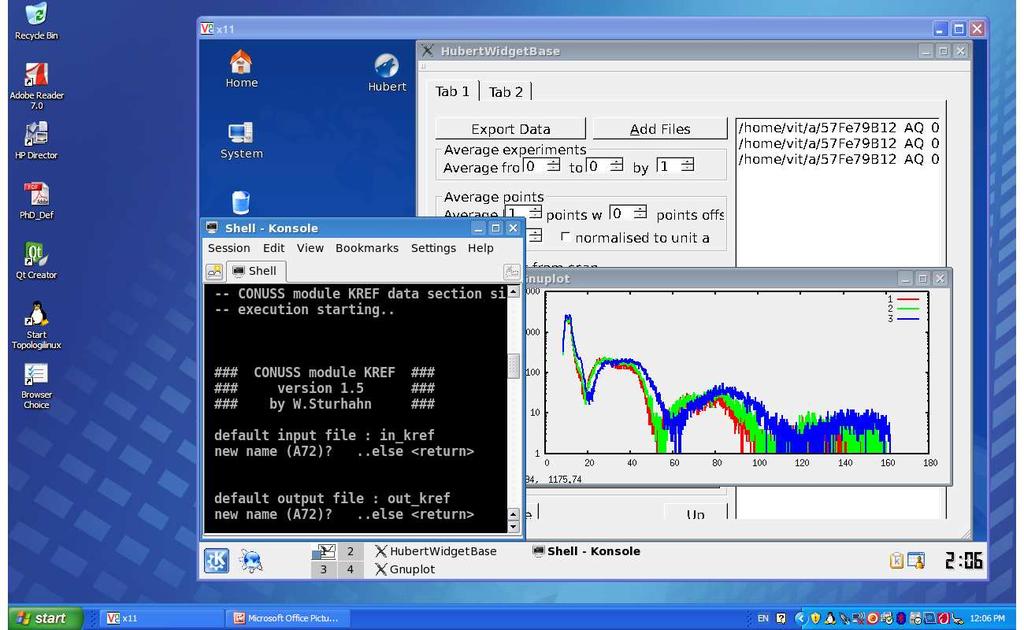Open the Bookmarks menu in Konsole
The width and height of the screenshot is (1024, 630).
(367, 248)
